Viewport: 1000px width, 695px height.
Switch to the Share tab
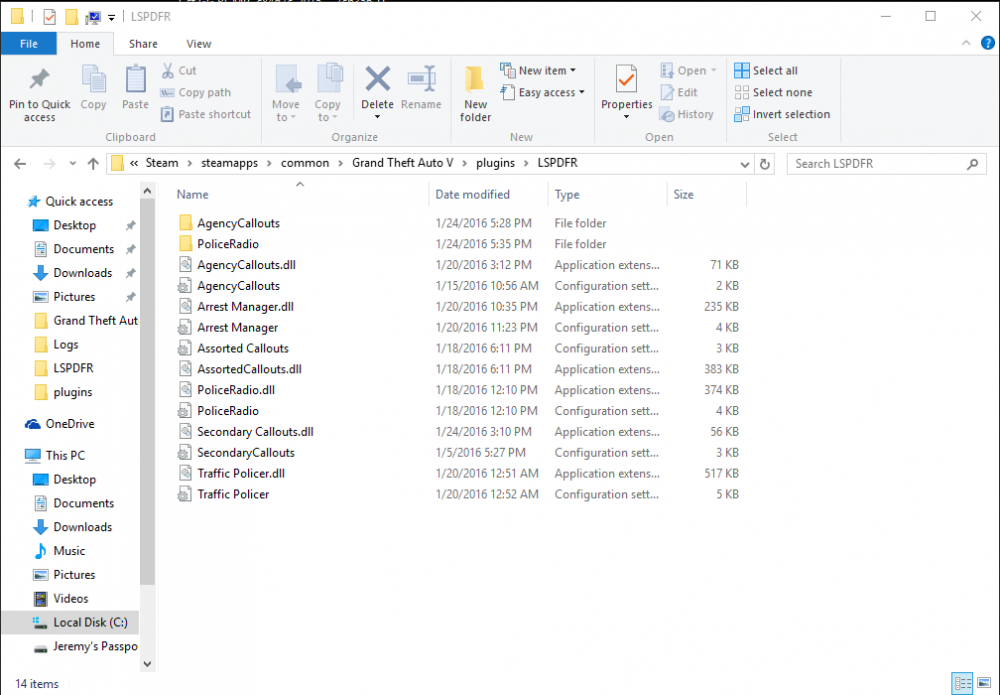143,43
